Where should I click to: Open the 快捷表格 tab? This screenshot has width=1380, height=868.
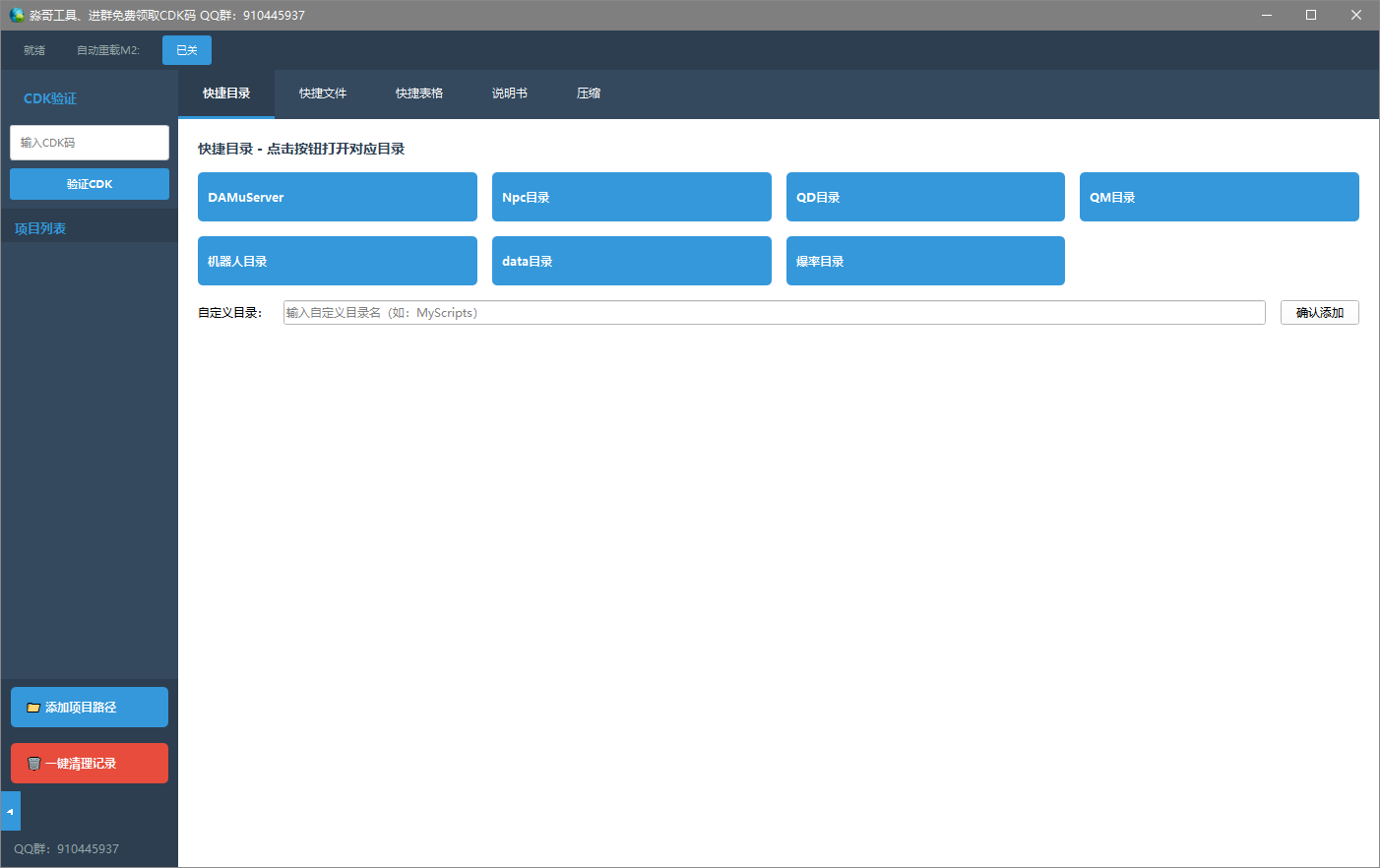419,93
